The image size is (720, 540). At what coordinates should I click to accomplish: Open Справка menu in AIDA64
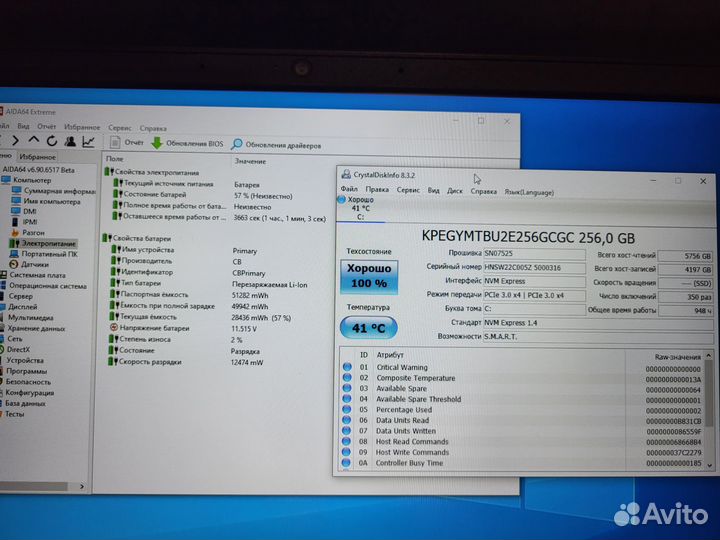point(153,128)
